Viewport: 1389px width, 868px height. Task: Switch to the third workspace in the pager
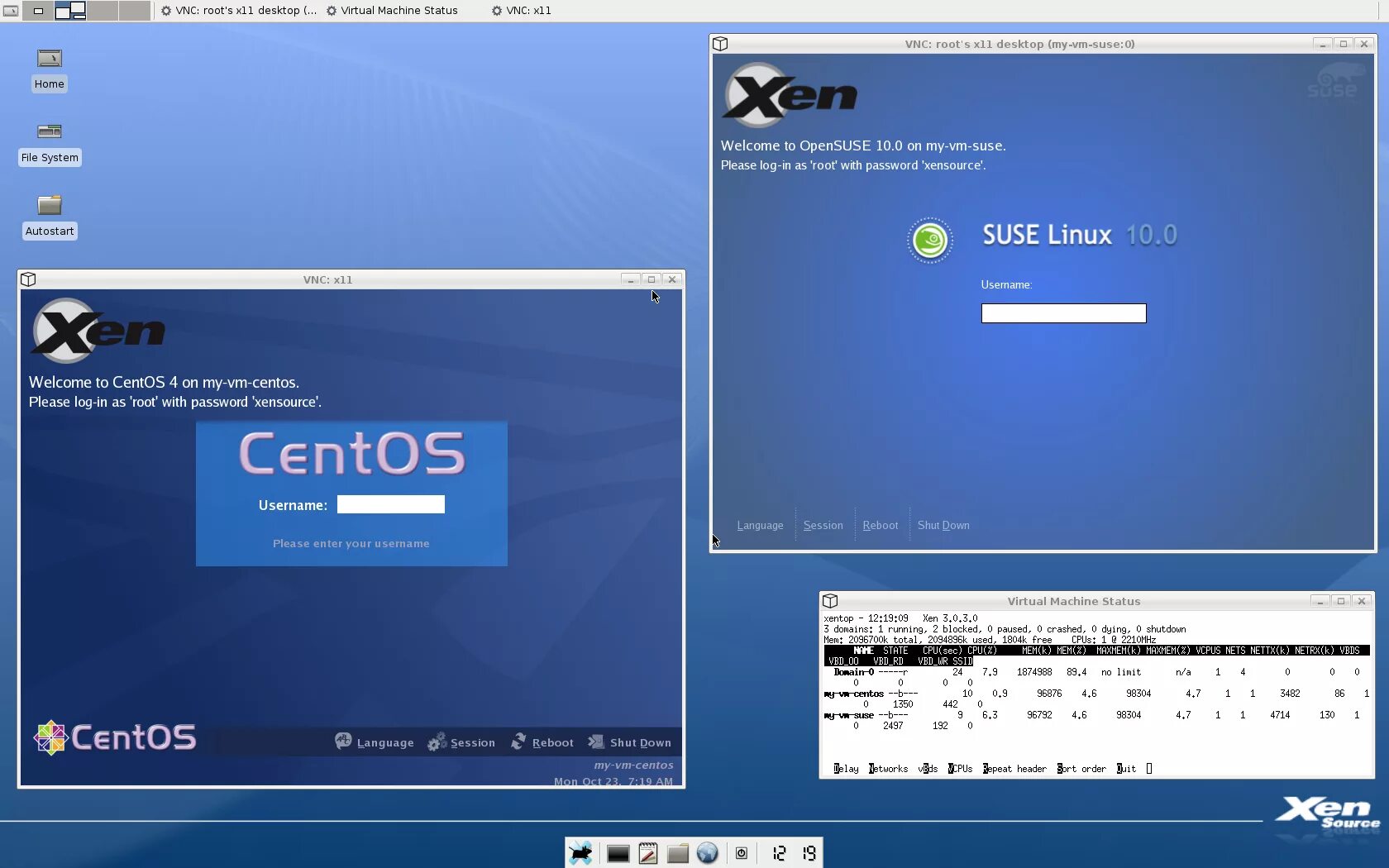103,11
